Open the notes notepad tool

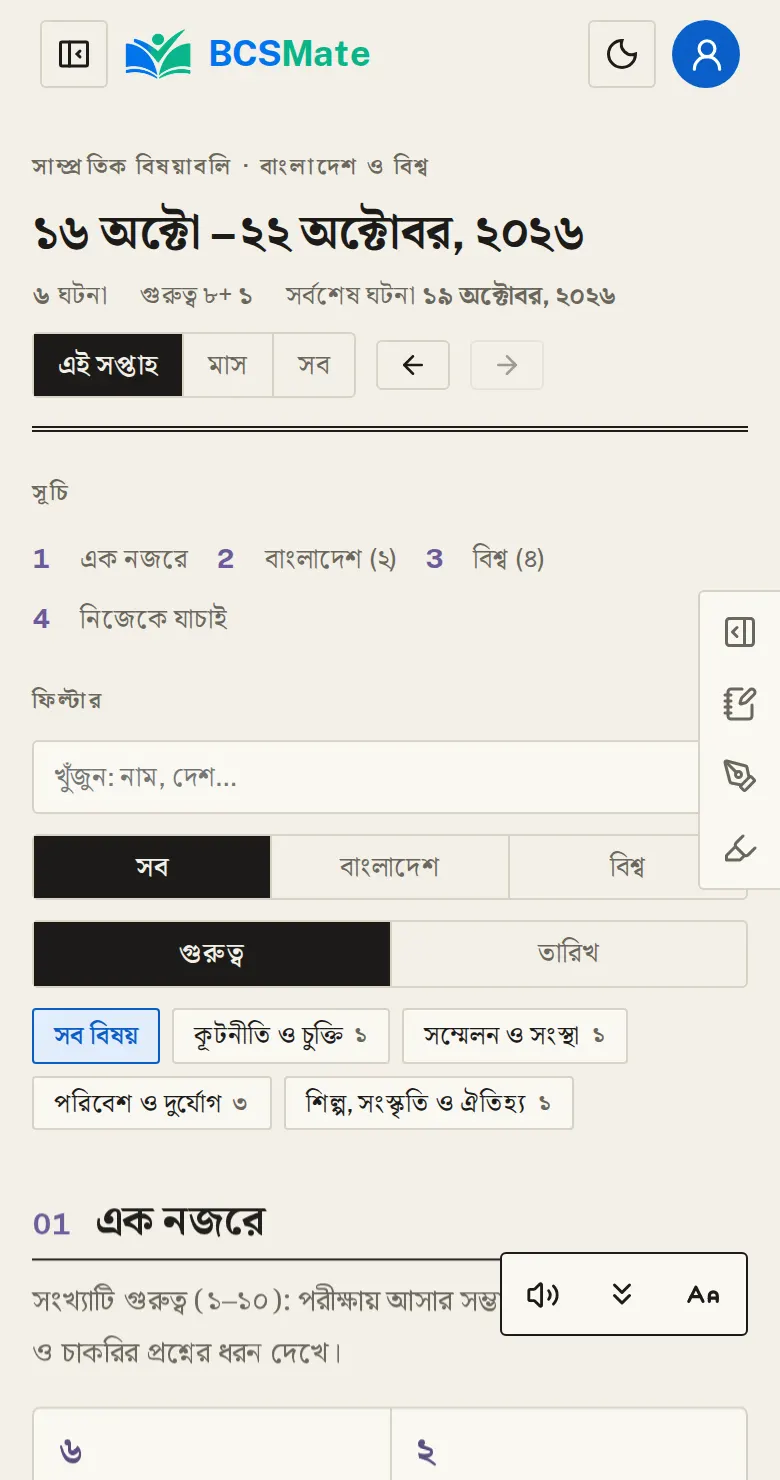tap(740, 704)
